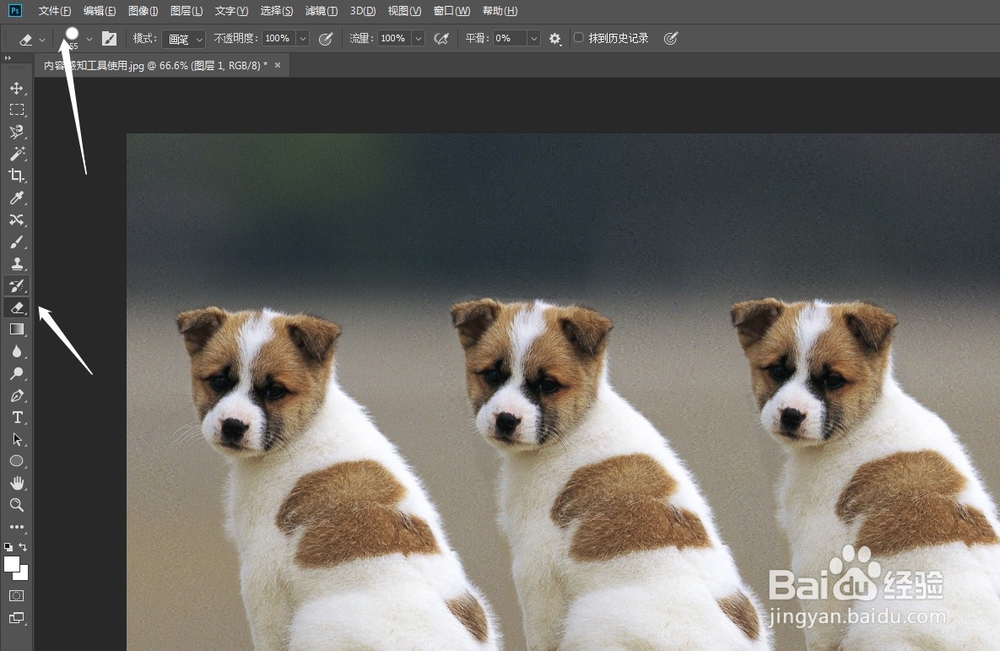Open smoothing options gear menu
Image resolution: width=1000 pixels, height=651 pixels.
tap(555, 39)
